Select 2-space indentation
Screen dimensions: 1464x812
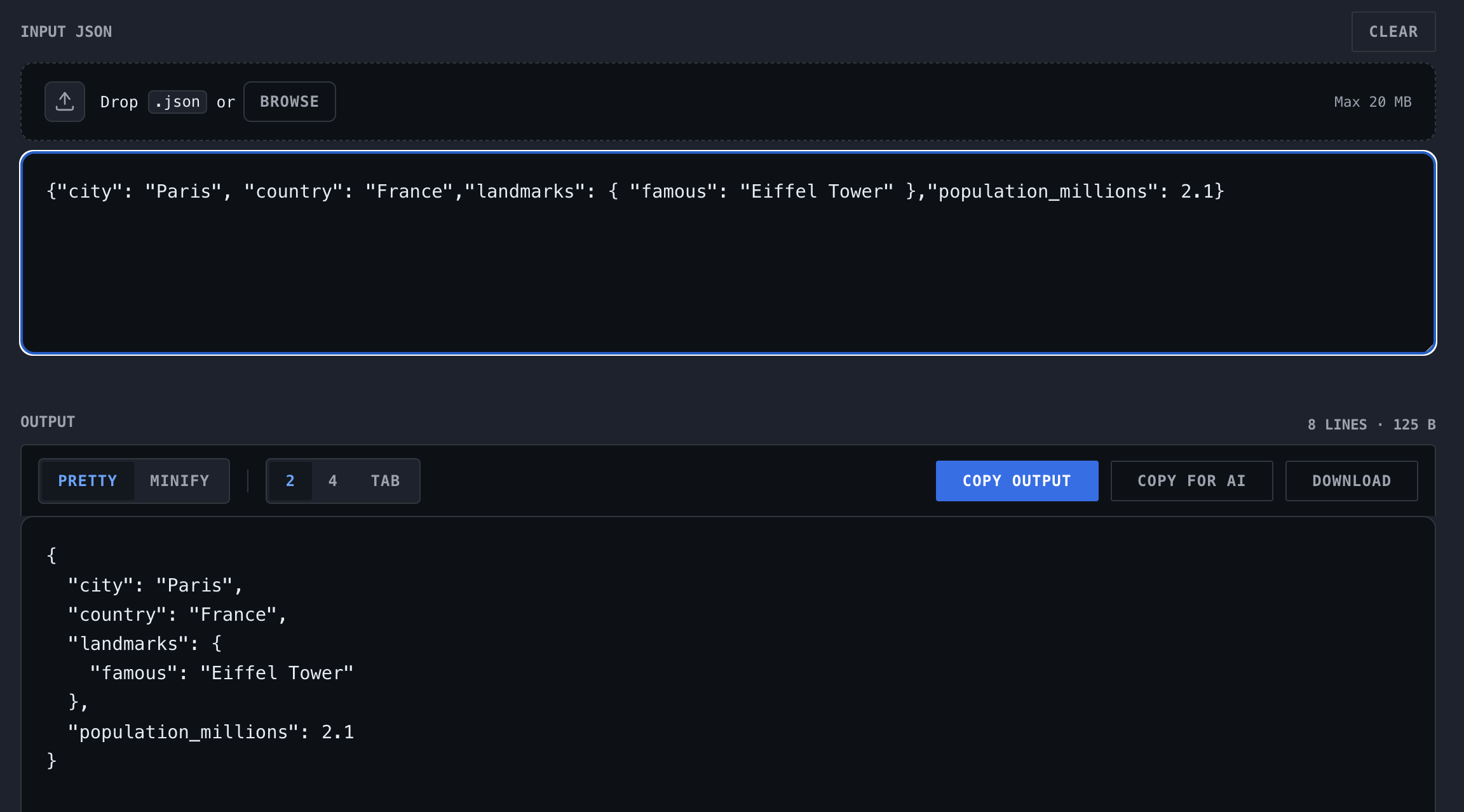click(x=290, y=481)
